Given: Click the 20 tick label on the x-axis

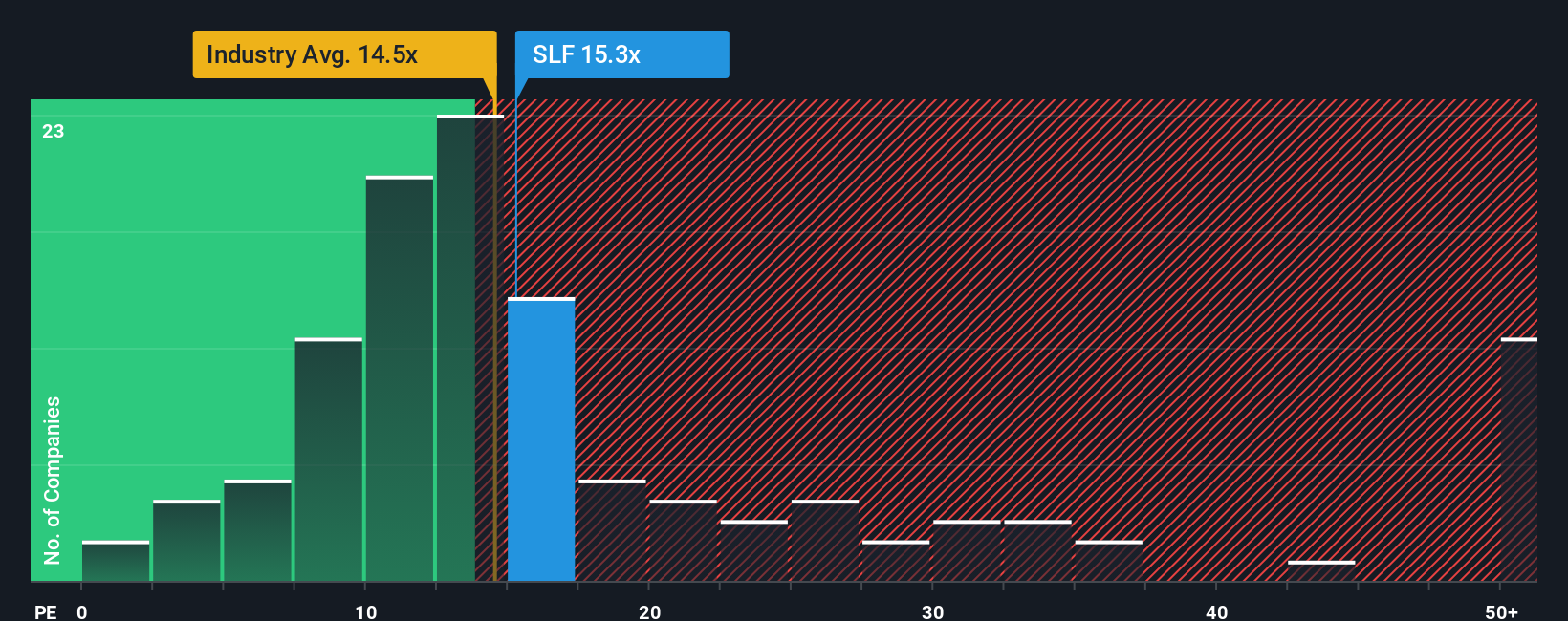Looking at the screenshot, I should 650,611.
